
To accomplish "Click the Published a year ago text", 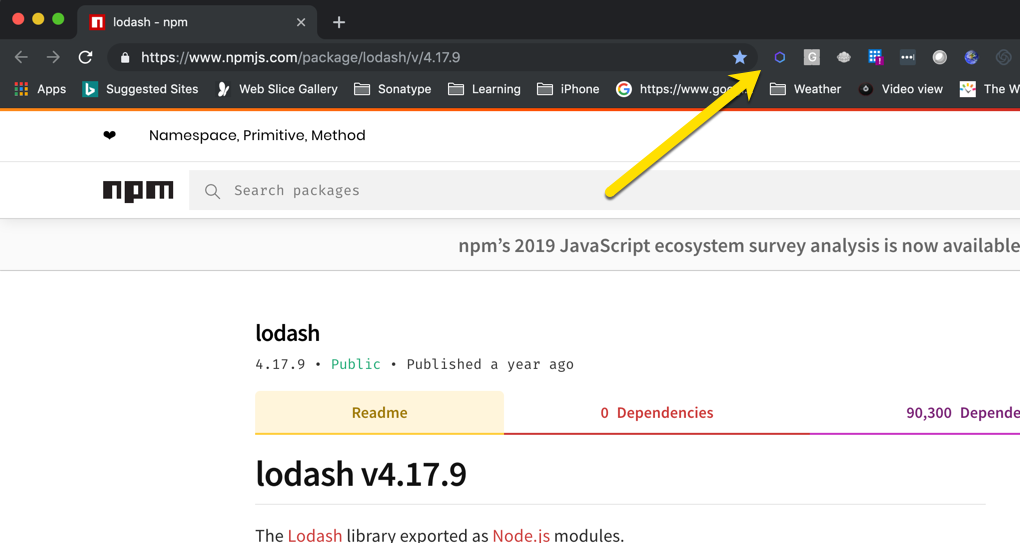I will coord(490,364).
